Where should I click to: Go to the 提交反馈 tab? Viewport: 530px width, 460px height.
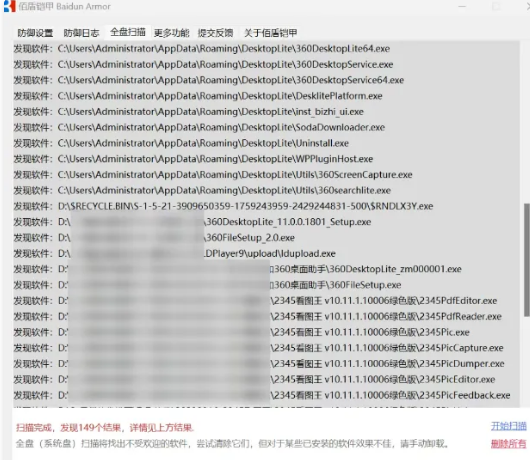coord(216,33)
